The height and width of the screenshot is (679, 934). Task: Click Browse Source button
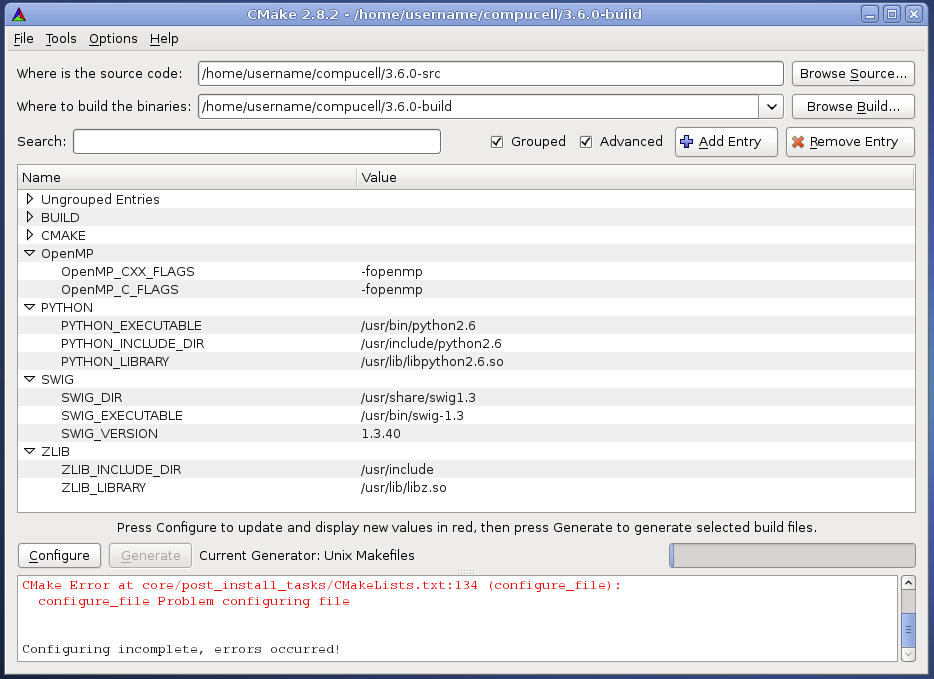click(853, 74)
